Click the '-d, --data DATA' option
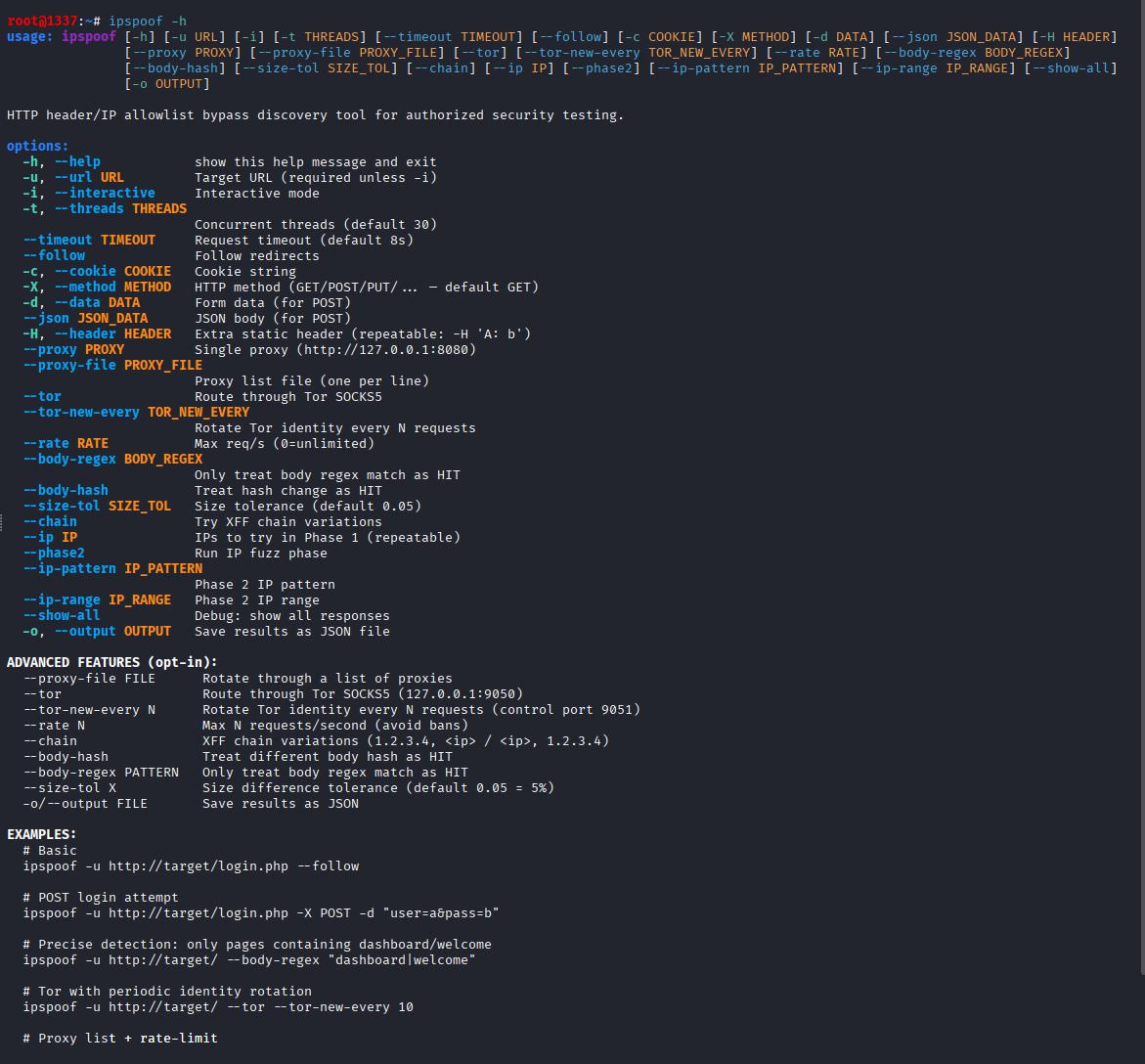The width and height of the screenshot is (1145, 1064). pos(81,302)
